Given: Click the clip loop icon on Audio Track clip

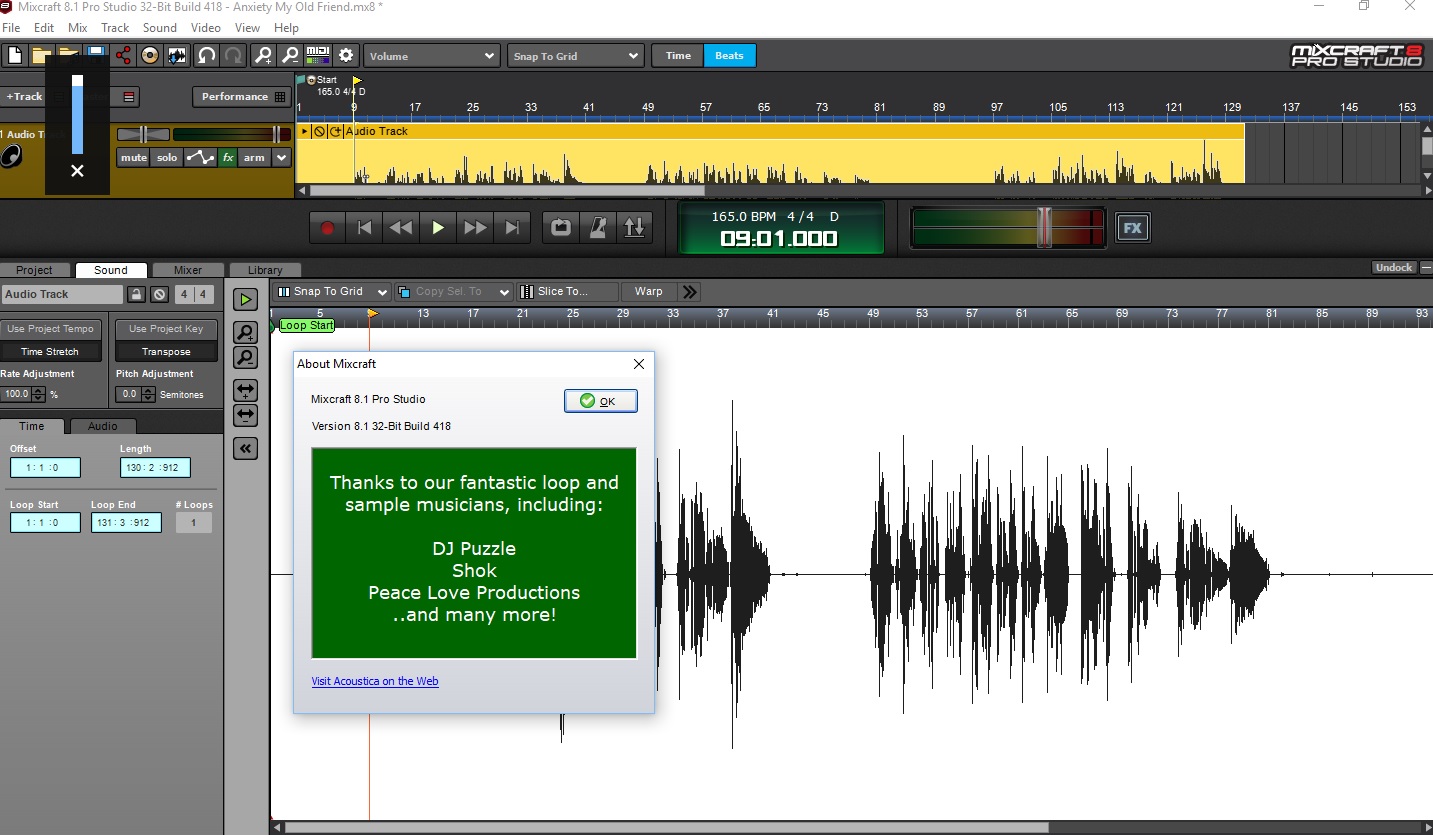Looking at the screenshot, I should point(335,131).
